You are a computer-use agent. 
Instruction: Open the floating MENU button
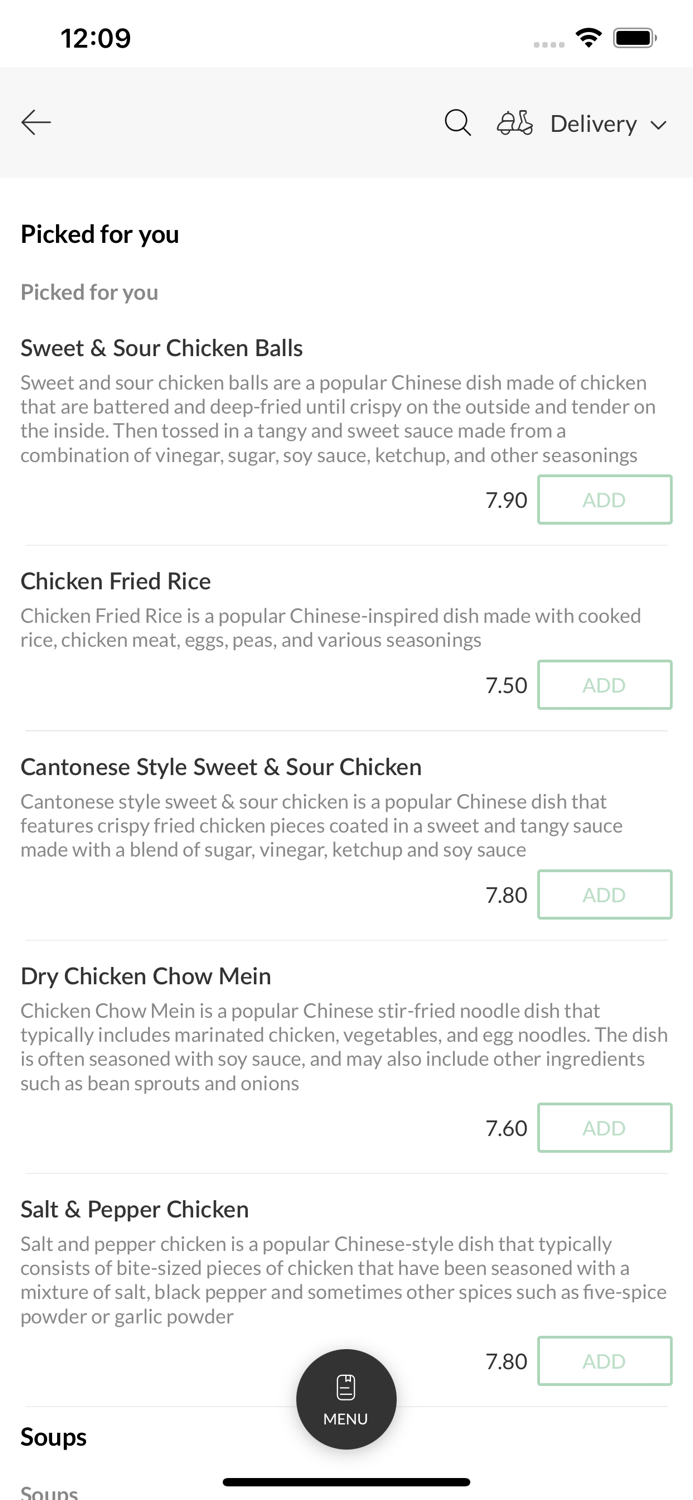346,1398
